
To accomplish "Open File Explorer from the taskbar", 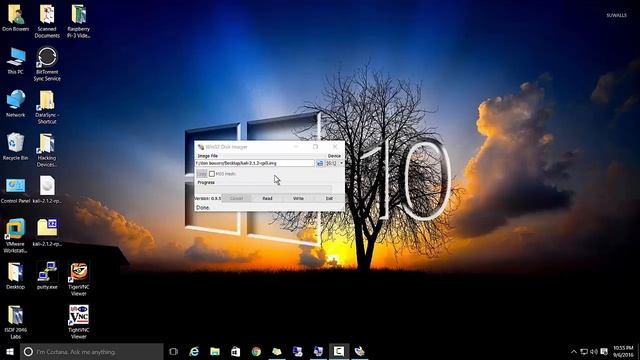I will (x=215, y=351).
